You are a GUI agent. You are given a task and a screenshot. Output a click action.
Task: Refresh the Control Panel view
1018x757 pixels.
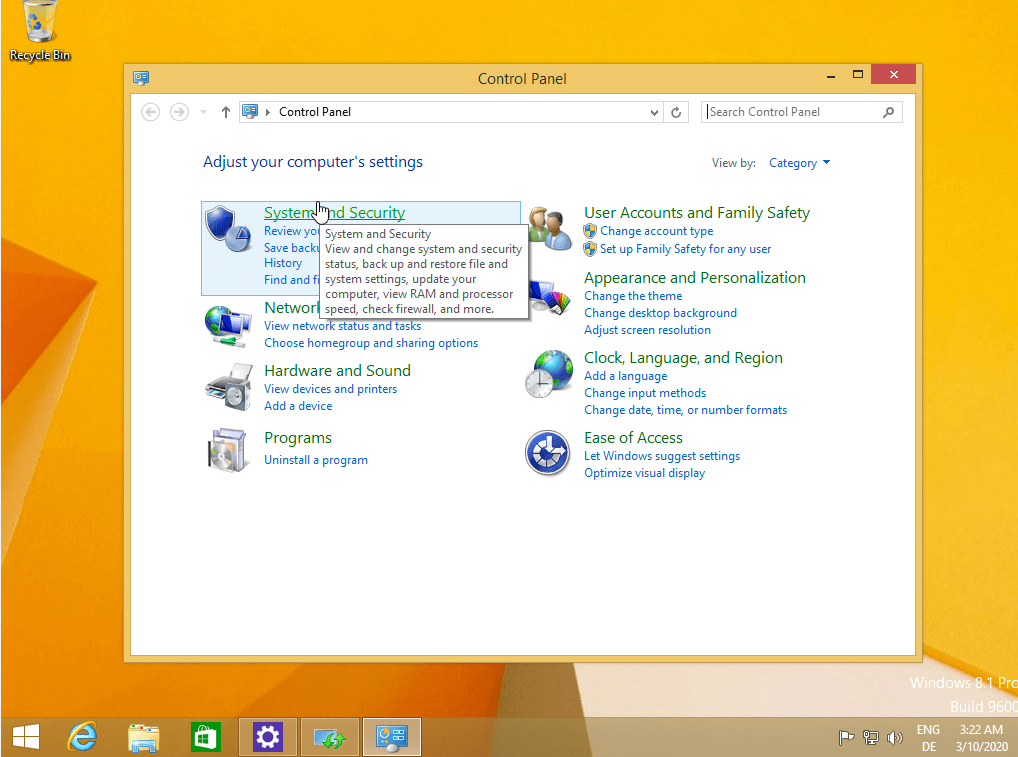click(676, 112)
